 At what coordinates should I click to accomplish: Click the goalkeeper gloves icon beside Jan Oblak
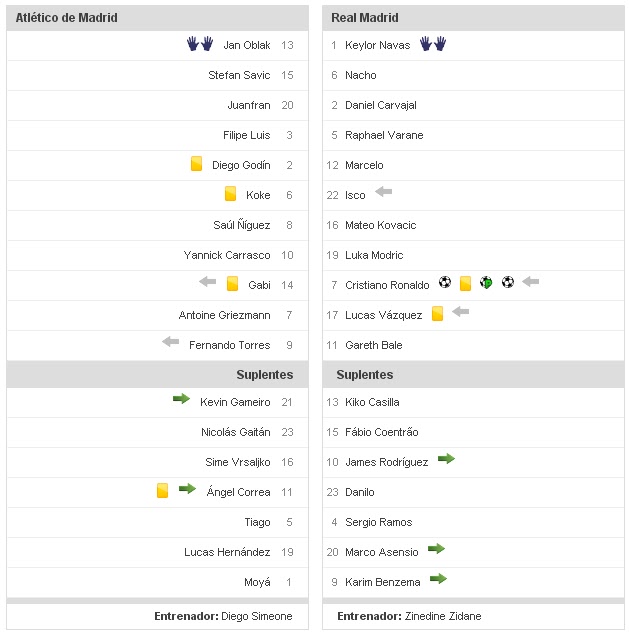(x=200, y=44)
